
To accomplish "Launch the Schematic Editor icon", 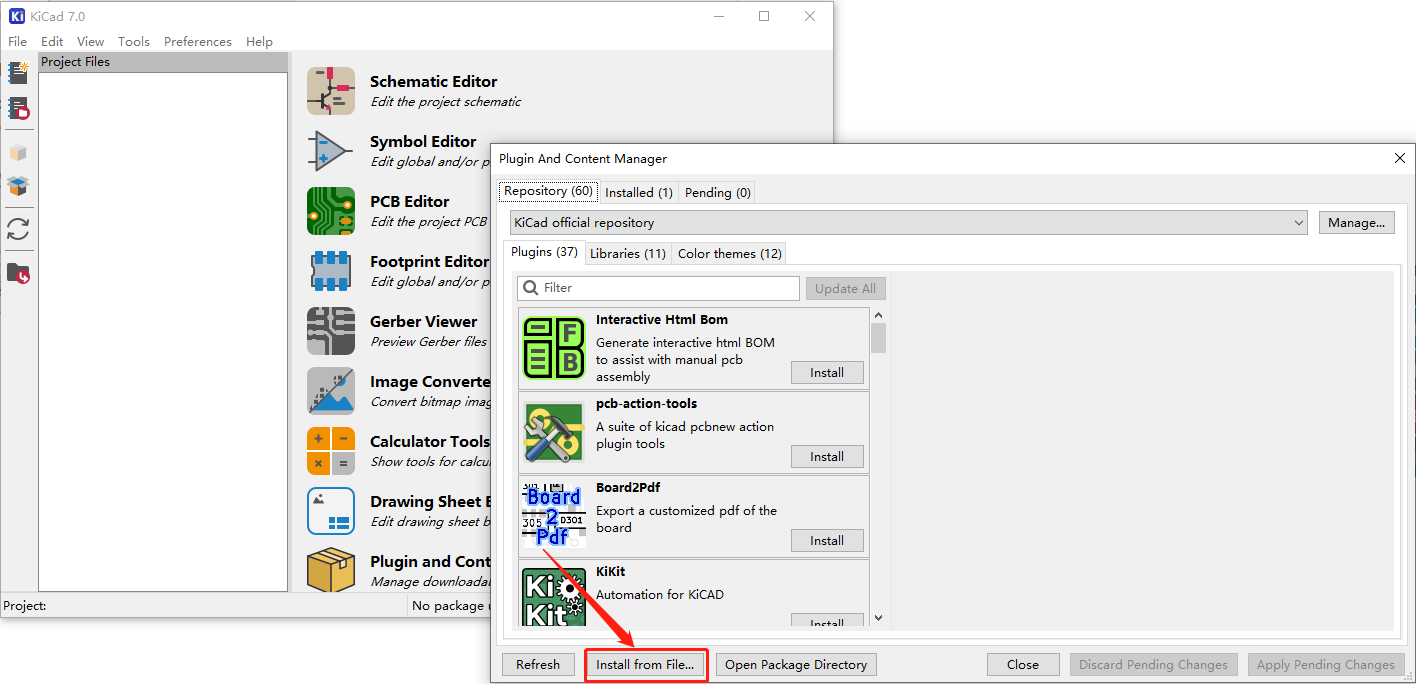I will coord(331,91).
